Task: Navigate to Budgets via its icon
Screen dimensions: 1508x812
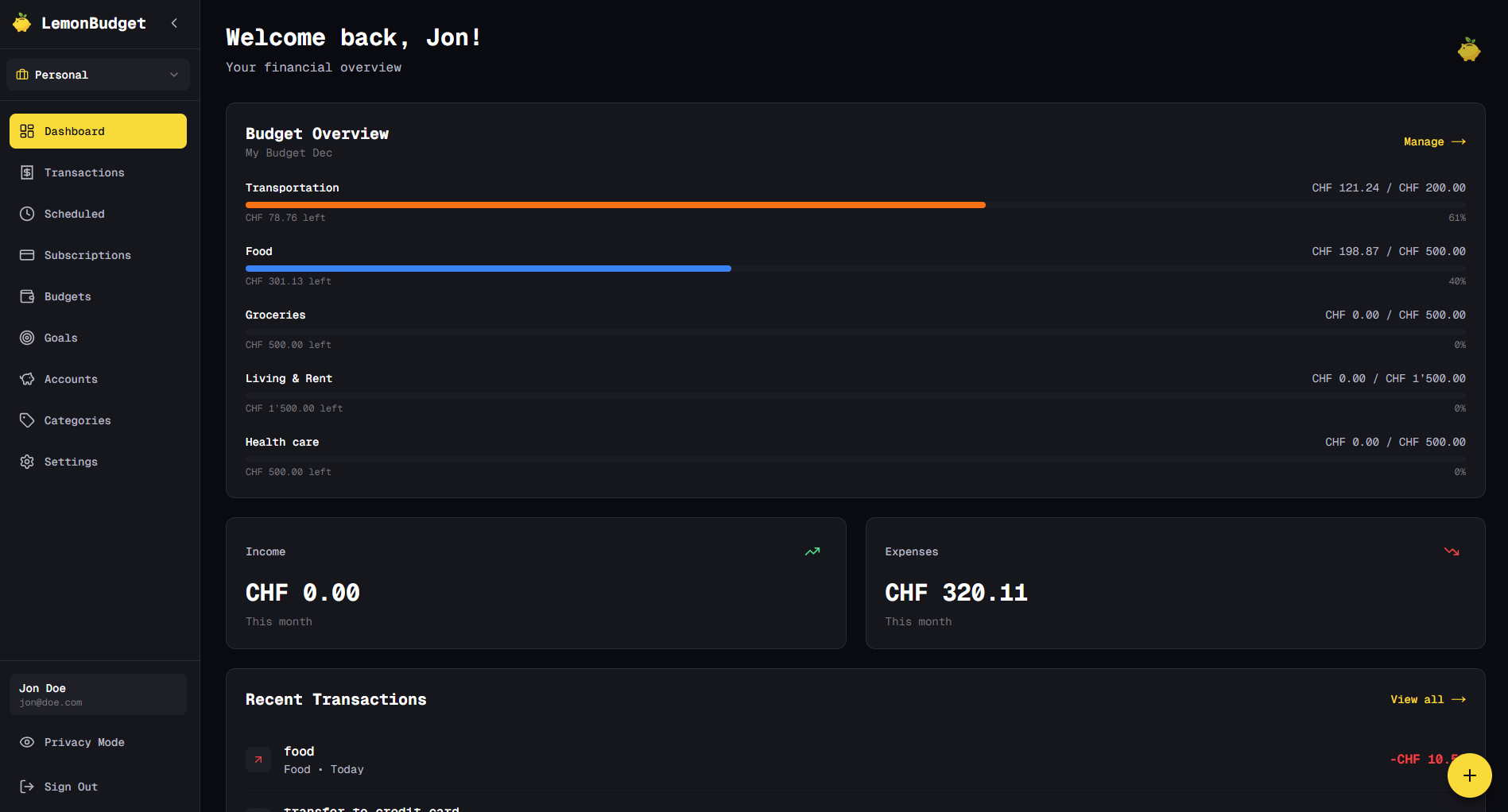Action: [27, 296]
